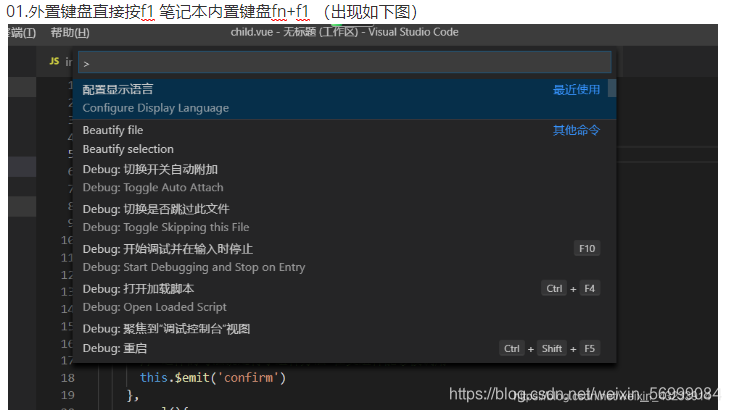Open the 帮助(H) menu in menu bar
731x413 pixels.
pyautogui.click(x=70, y=33)
